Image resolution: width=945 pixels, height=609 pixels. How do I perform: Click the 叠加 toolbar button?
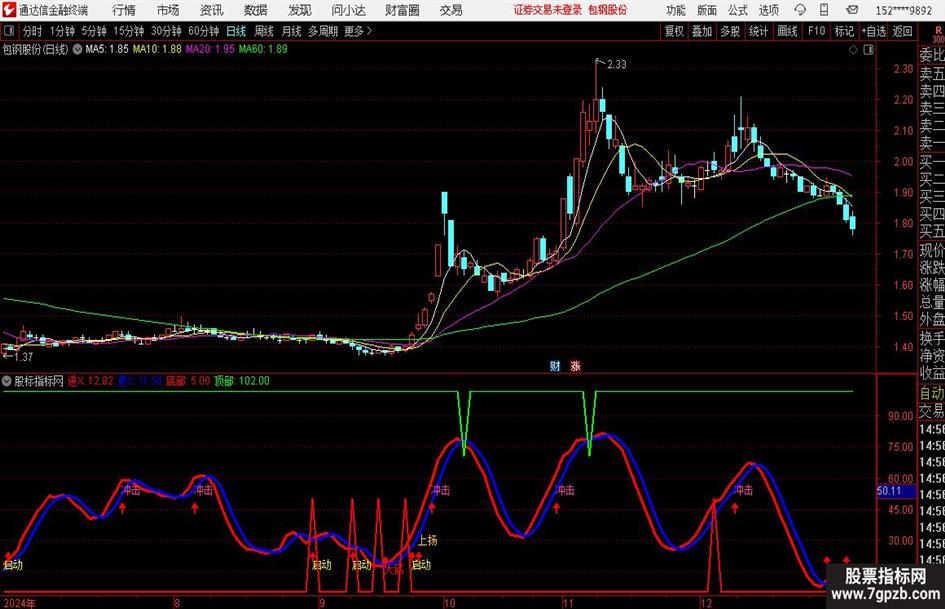tap(702, 31)
